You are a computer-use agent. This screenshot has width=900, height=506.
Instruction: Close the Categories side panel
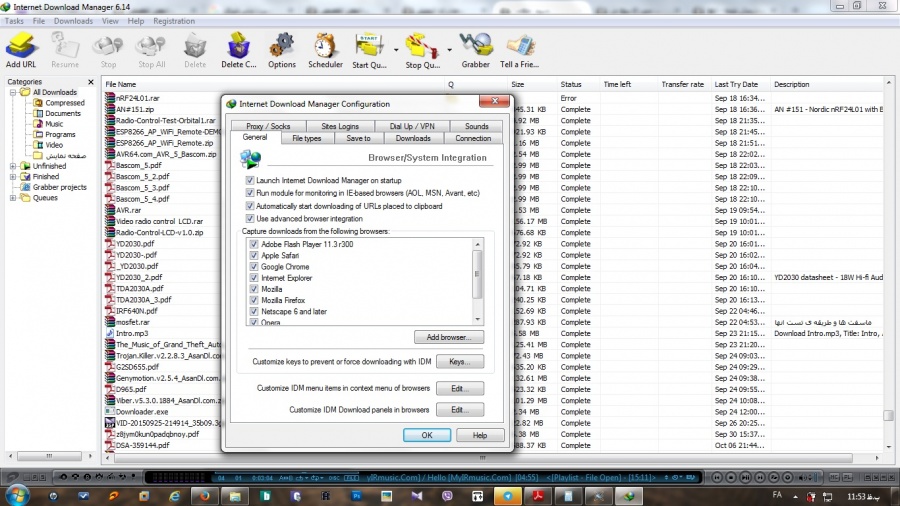pyautogui.click(x=91, y=82)
